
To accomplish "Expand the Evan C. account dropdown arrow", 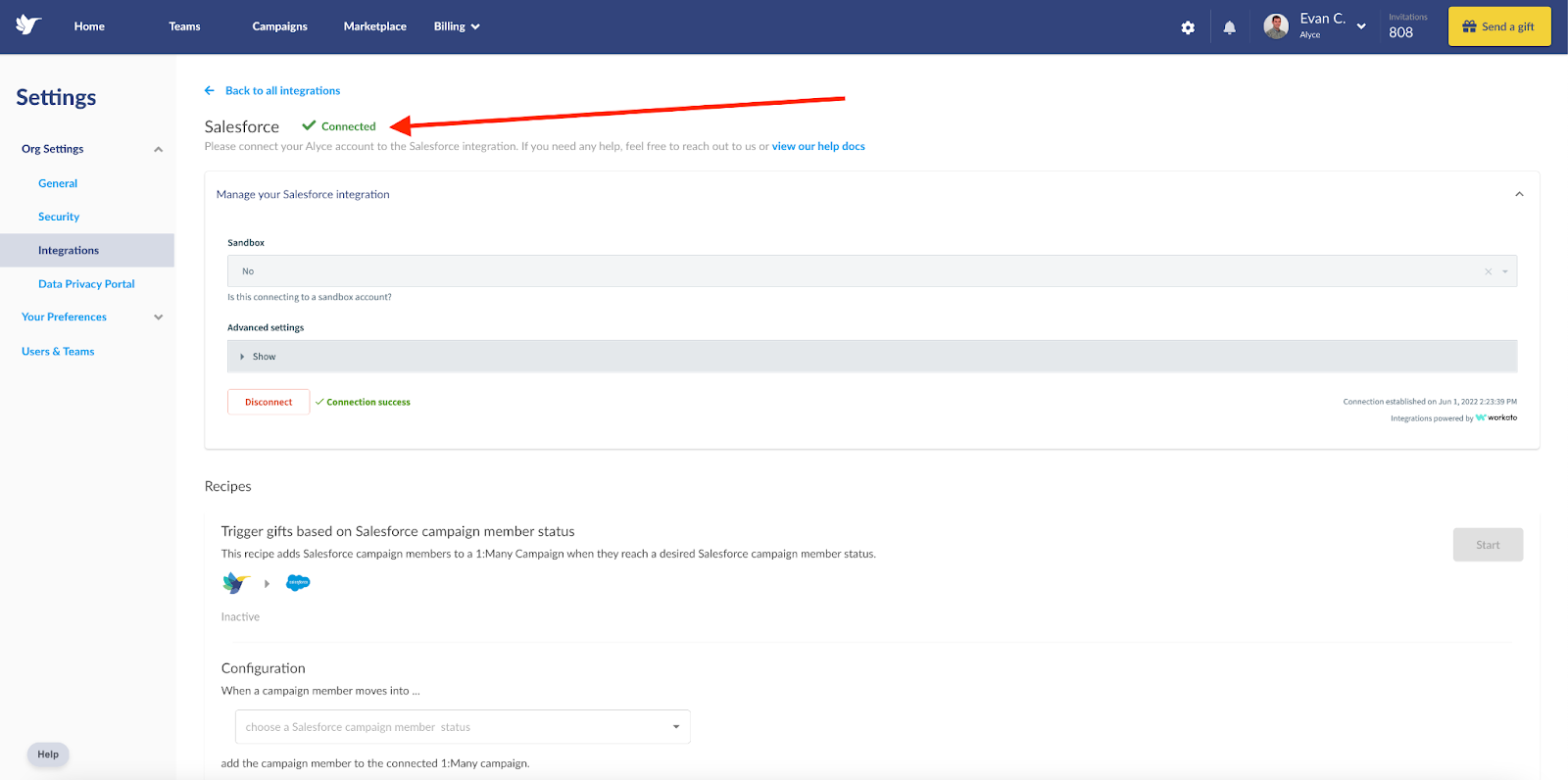I will pos(1361,26).
